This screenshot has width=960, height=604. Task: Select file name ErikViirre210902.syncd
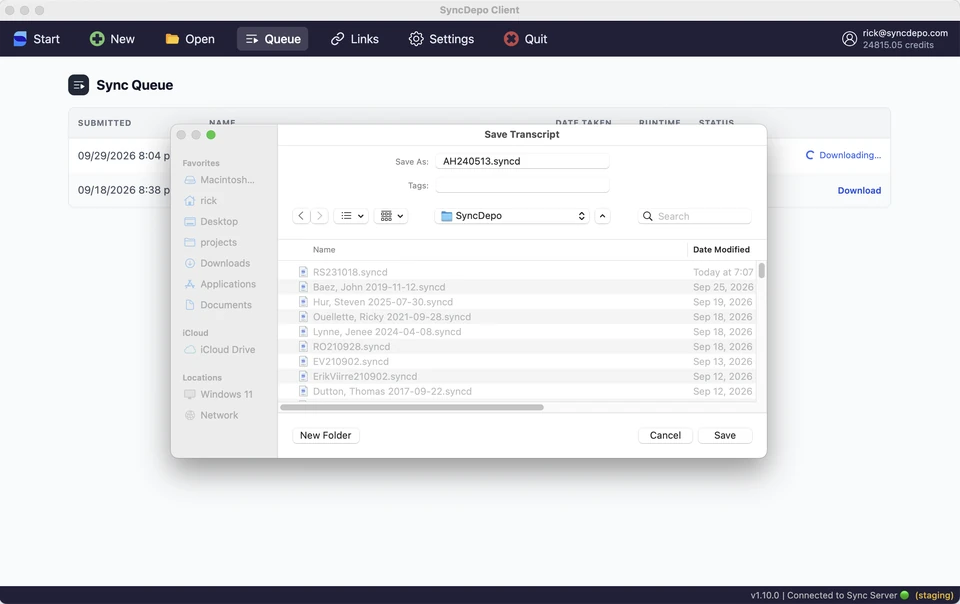365,376
